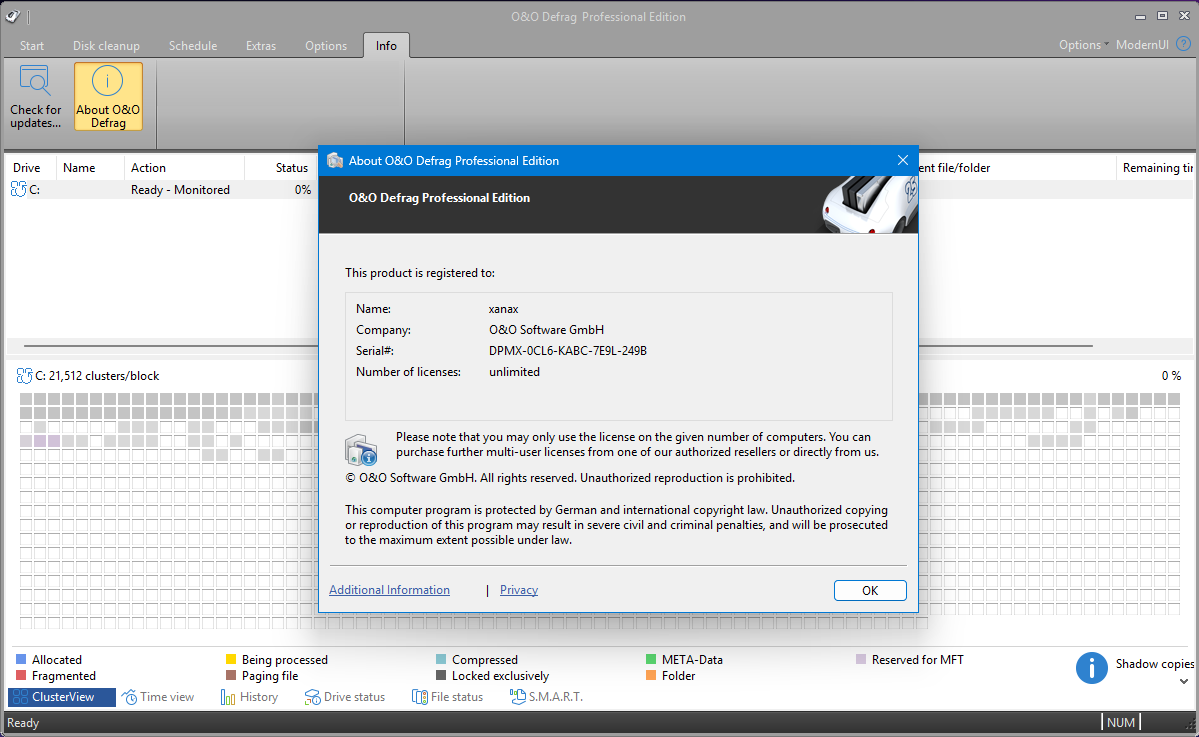Click the app logo icon in title bar
The width and height of the screenshot is (1199, 737).
12,16
